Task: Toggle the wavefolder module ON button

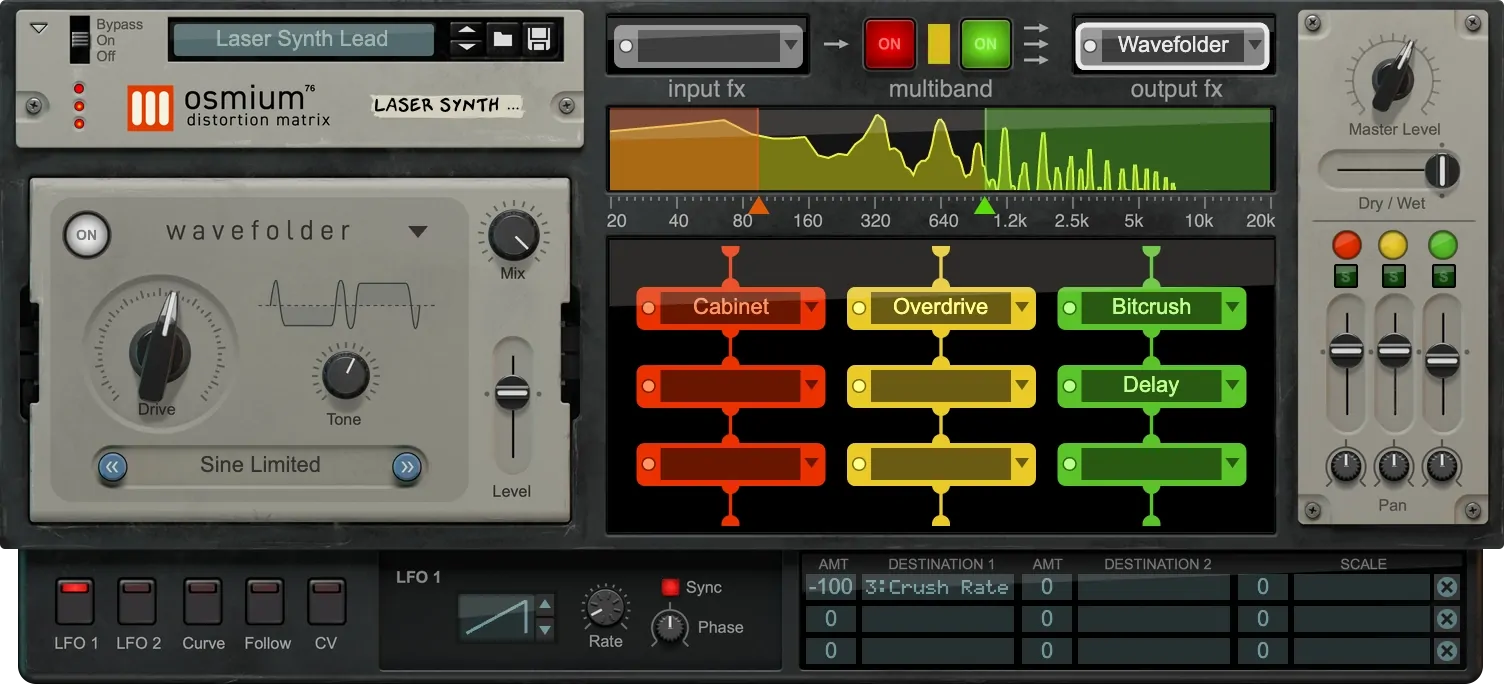Action: click(x=87, y=236)
